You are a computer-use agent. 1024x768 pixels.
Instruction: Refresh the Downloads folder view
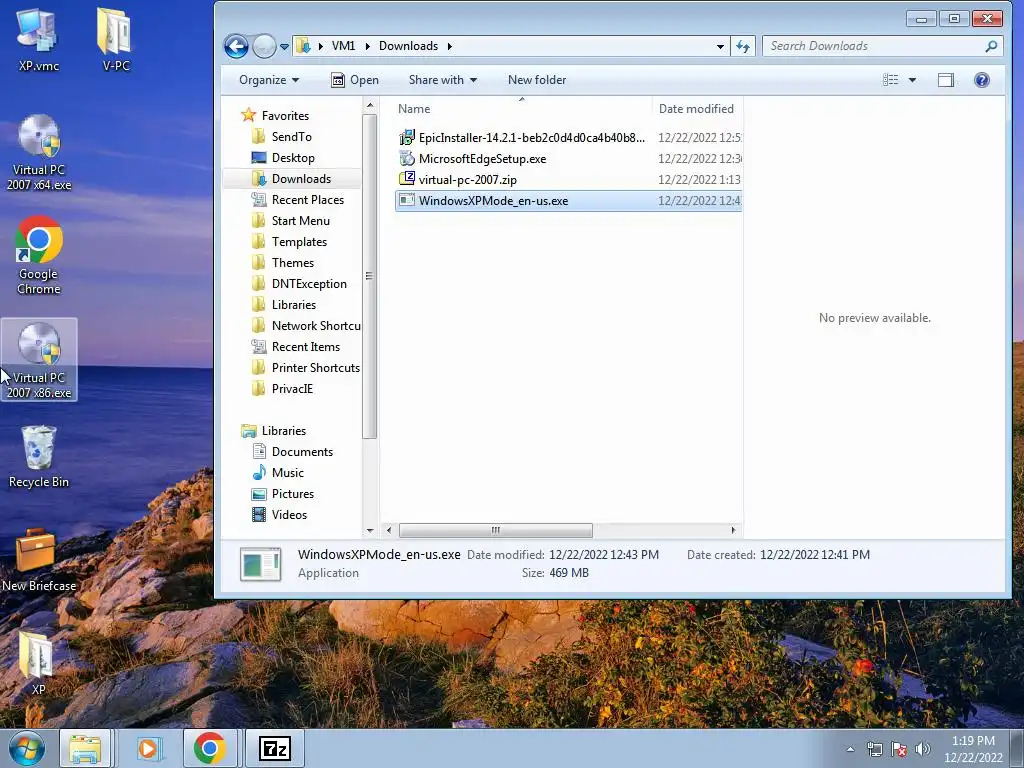pos(743,46)
